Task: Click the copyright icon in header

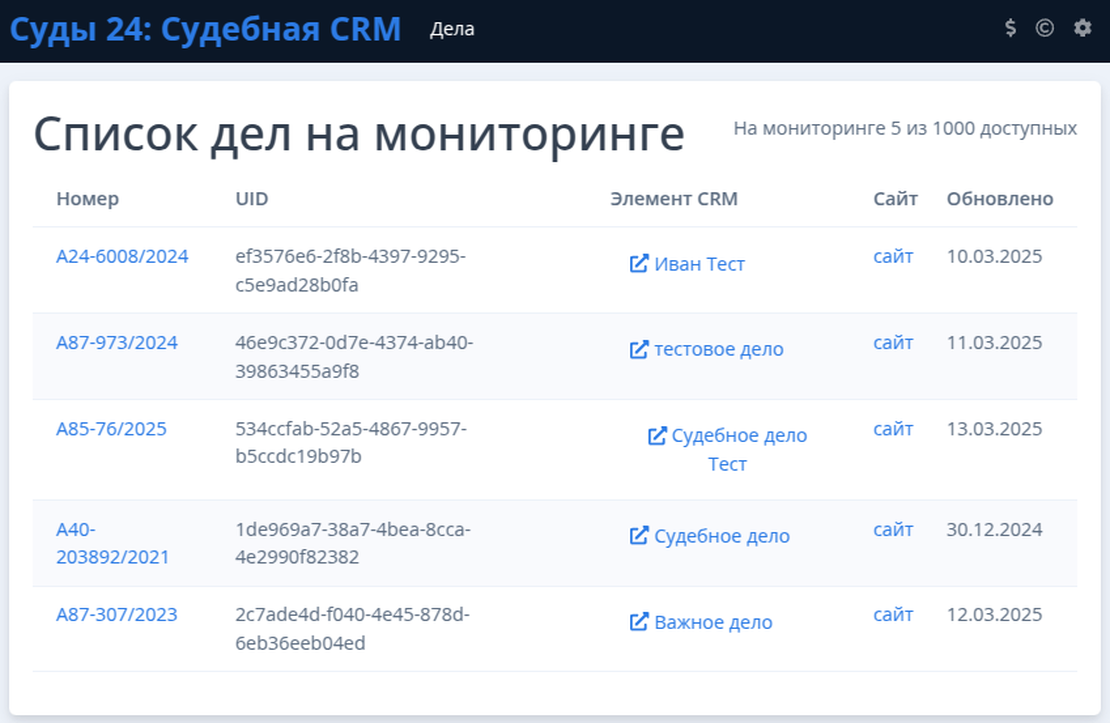Action: click(1044, 29)
